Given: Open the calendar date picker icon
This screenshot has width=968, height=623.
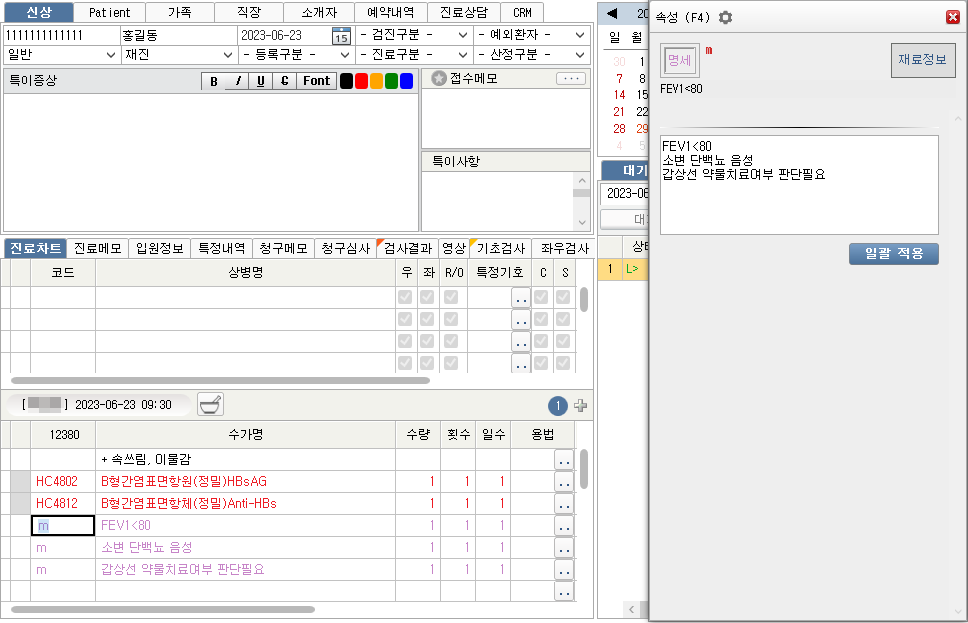Looking at the screenshot, I should pos(341,35).
